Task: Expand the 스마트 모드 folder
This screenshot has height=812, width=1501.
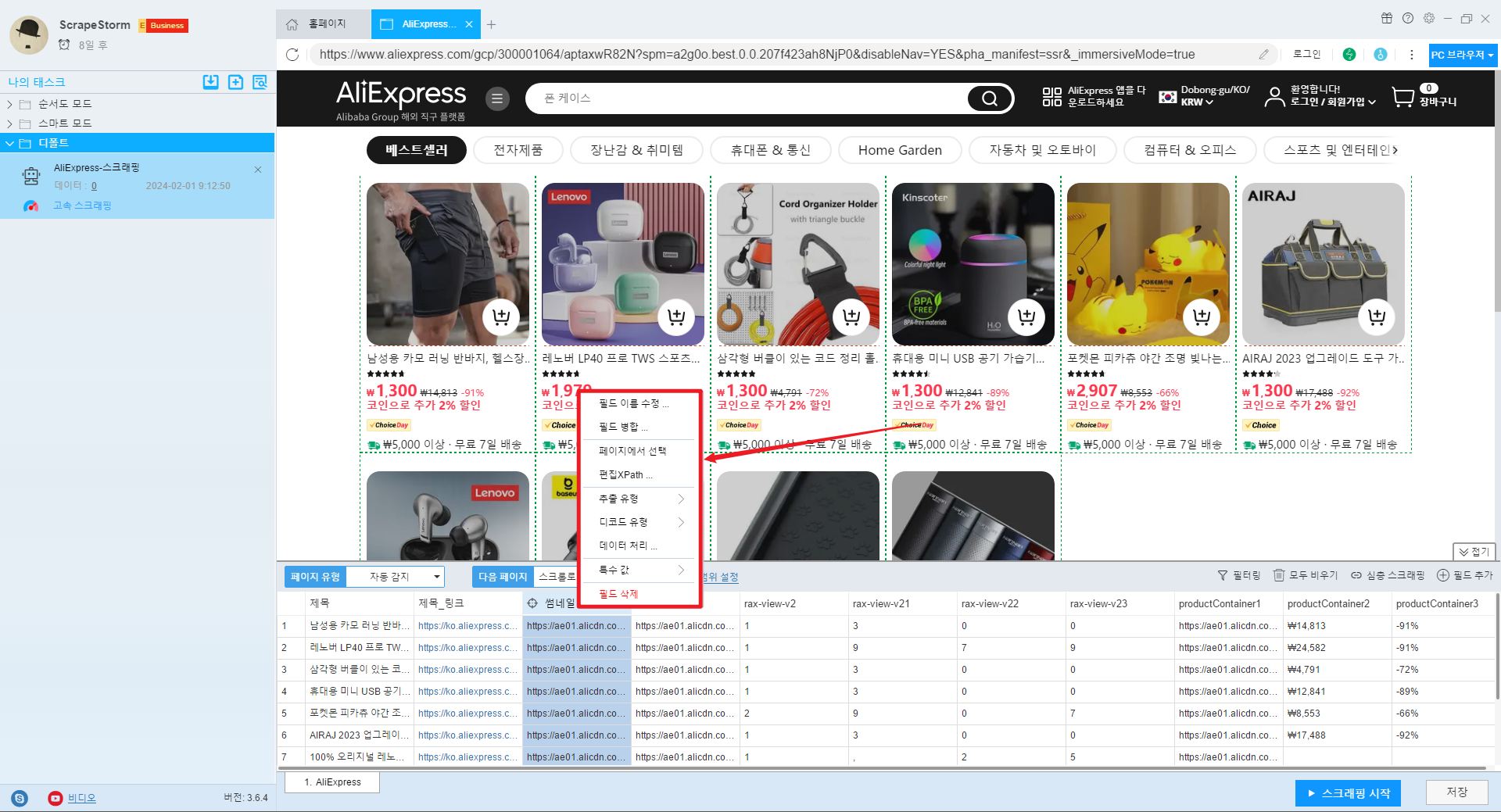Action: point(9,123)
